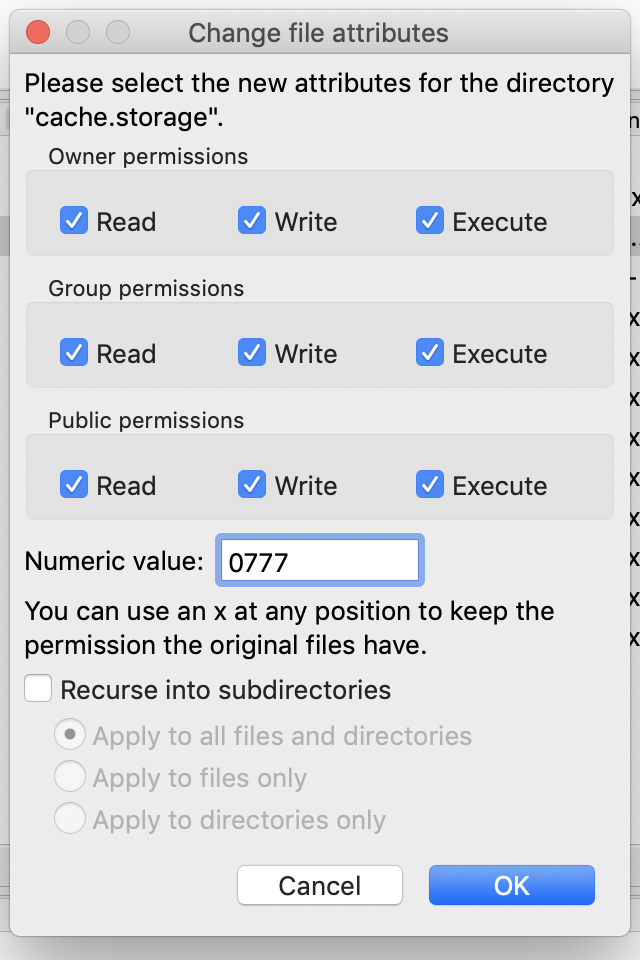Select Apply to directories only option
Image resolution: width=640 pixels, height=960 pixels.
pos(70,820)
